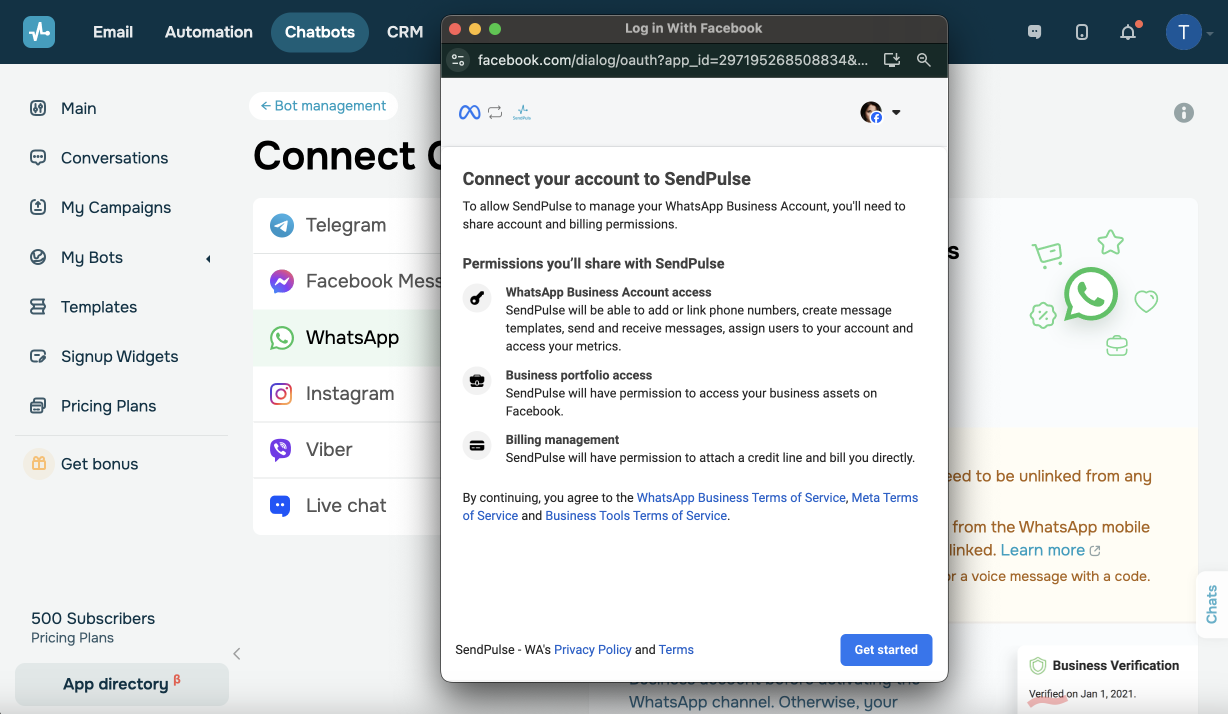Click the info icon on the page

(x=1184, y=113)
